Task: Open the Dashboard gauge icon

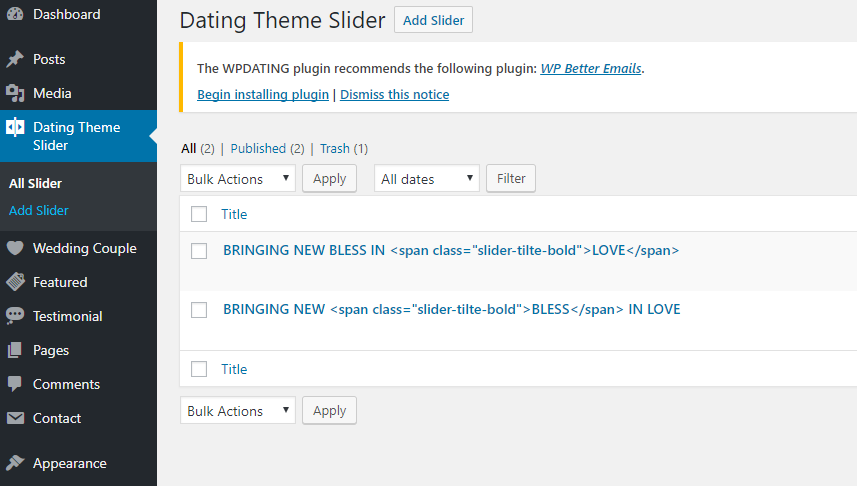Action: (x=15, y=14)
